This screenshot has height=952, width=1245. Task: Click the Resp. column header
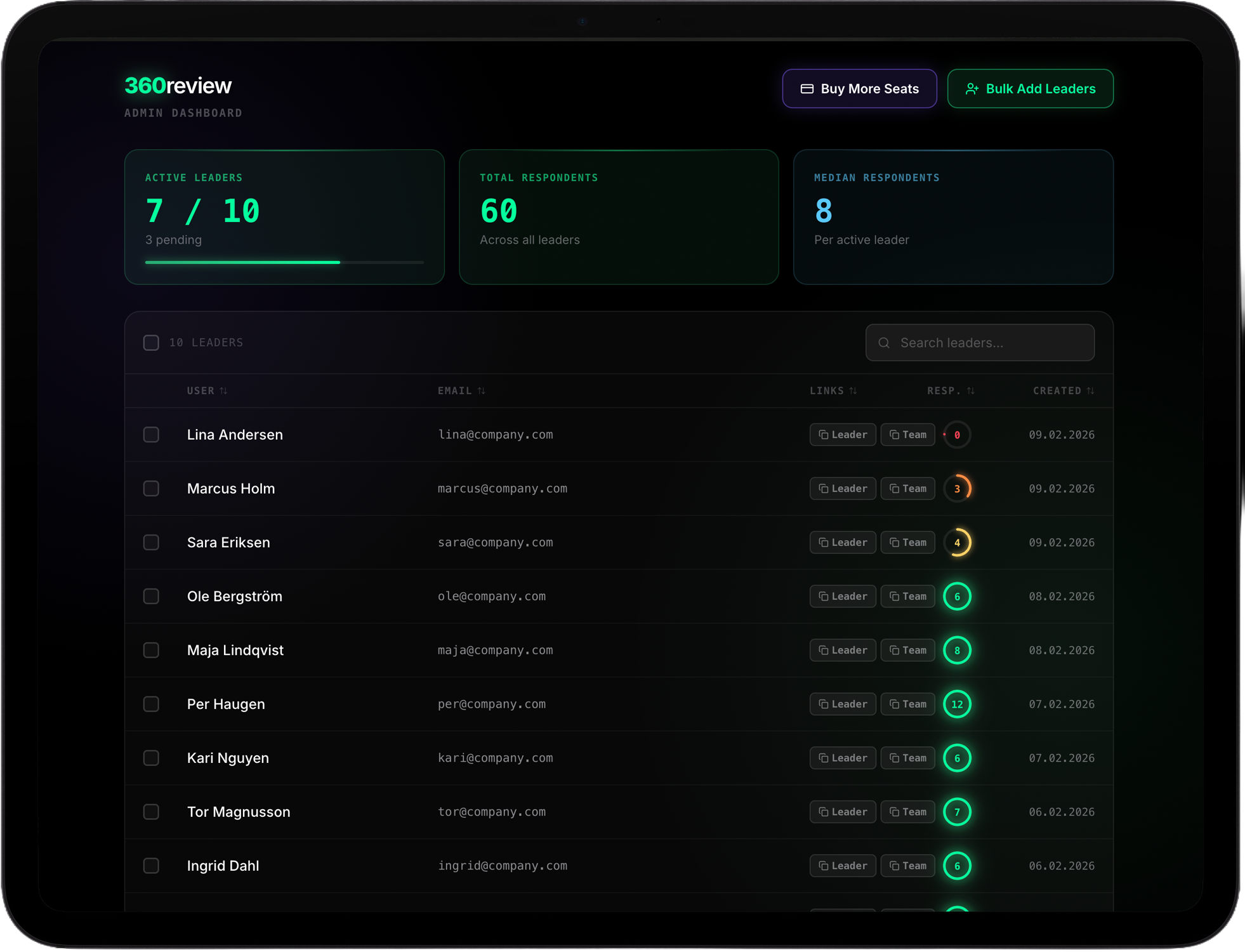(x=944, y=391)
